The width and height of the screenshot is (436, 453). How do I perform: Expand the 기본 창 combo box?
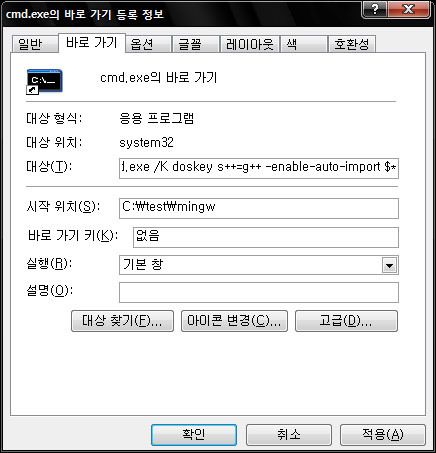coord(259,265)
